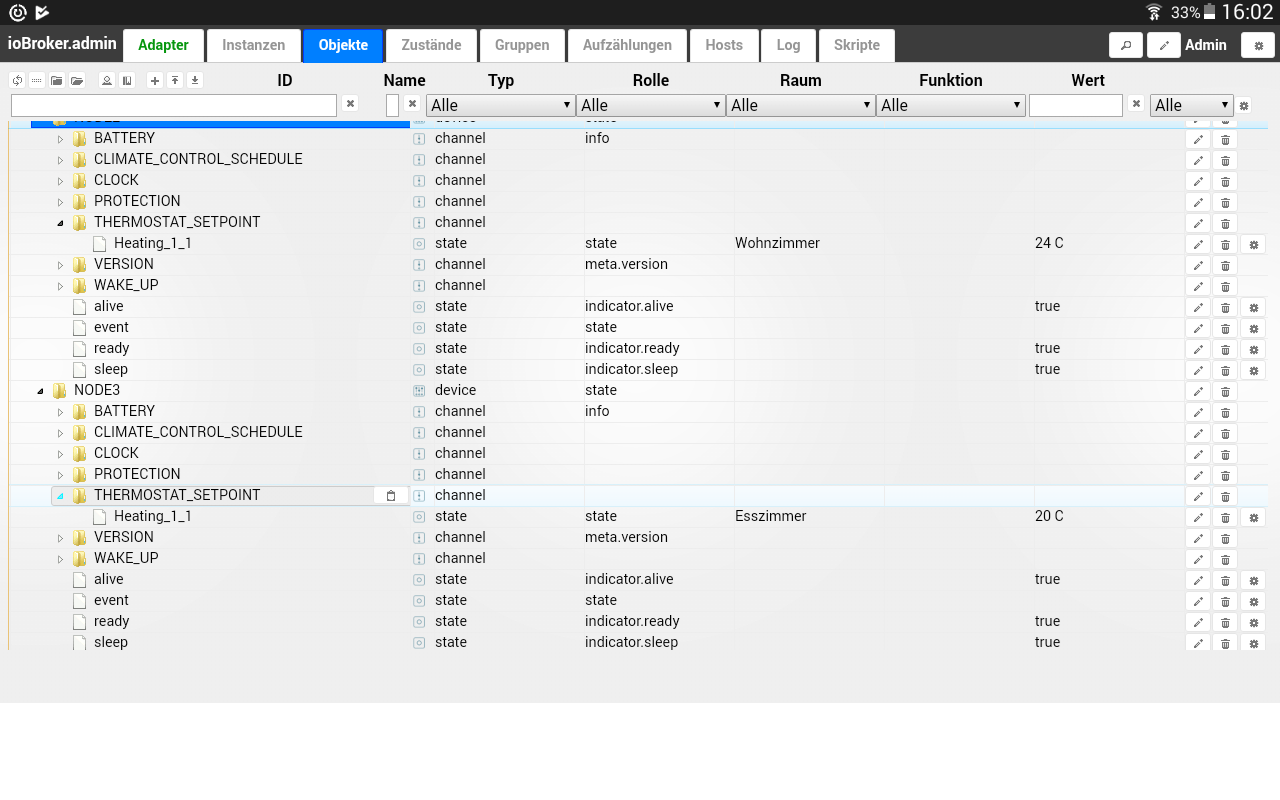Switch to the Hosts tab
This screenshot has width=1280, height=800.
(x=724, y=45)
